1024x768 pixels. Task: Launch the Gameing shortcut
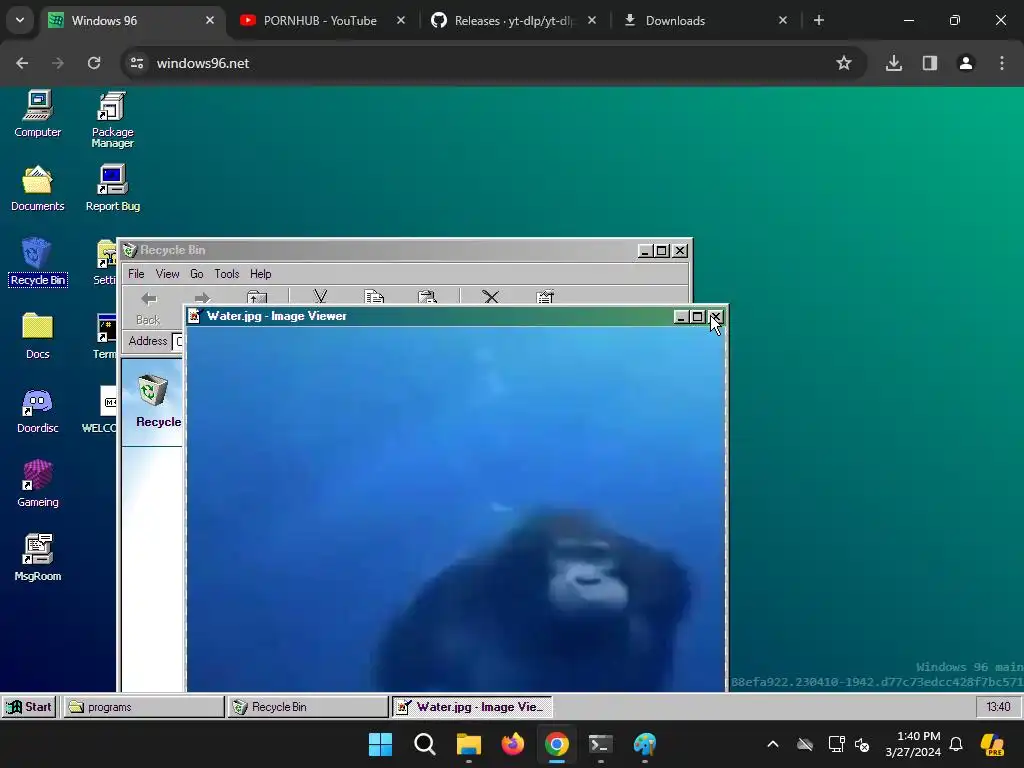tap(37, 485)
